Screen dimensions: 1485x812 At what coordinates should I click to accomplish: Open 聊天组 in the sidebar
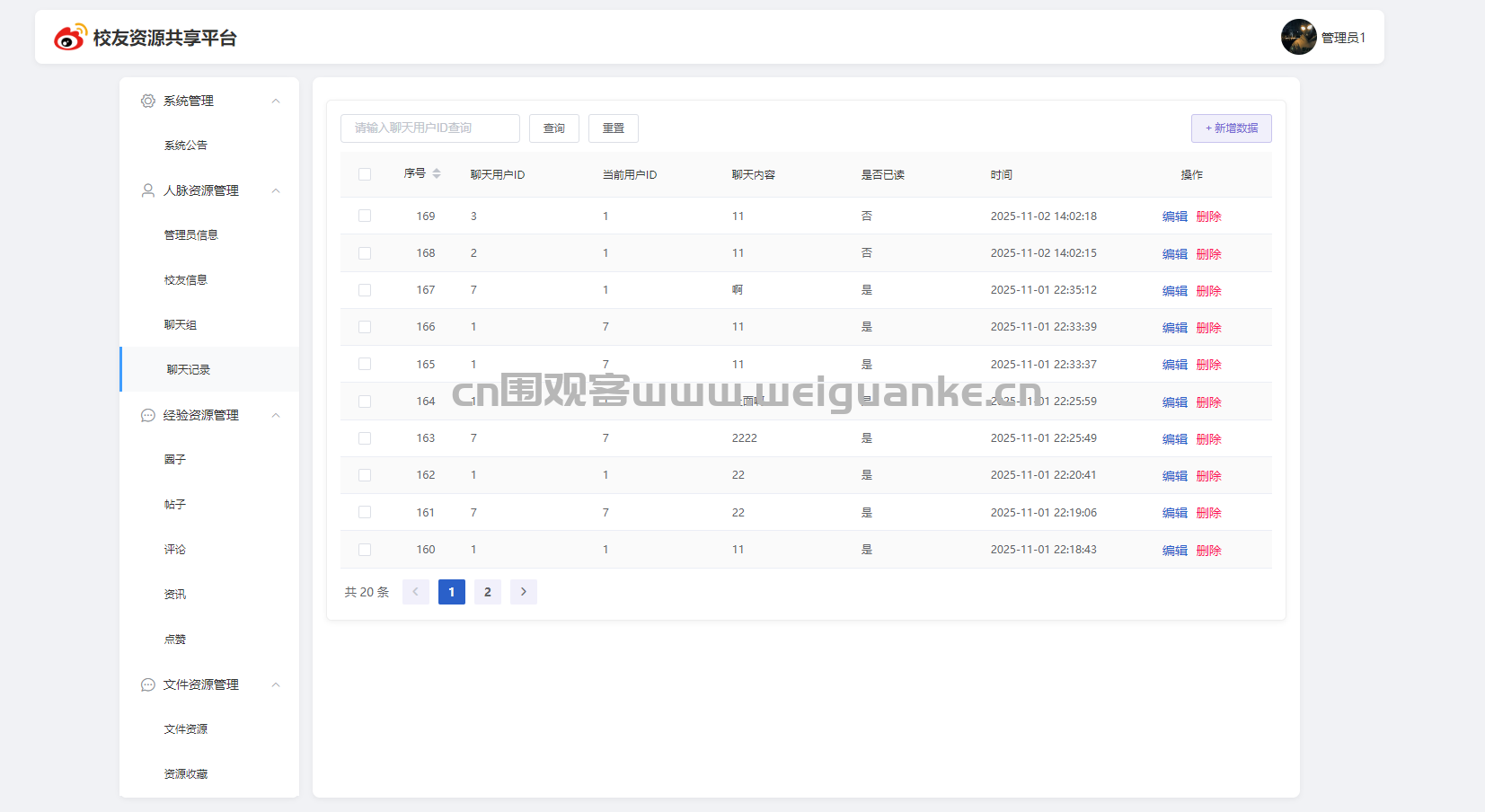[181, 325]
